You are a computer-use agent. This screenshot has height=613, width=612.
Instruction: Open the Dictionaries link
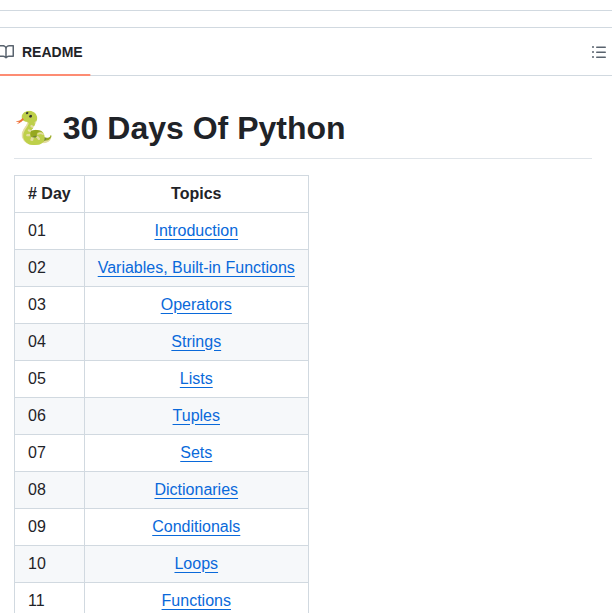(x=196, y=489)
